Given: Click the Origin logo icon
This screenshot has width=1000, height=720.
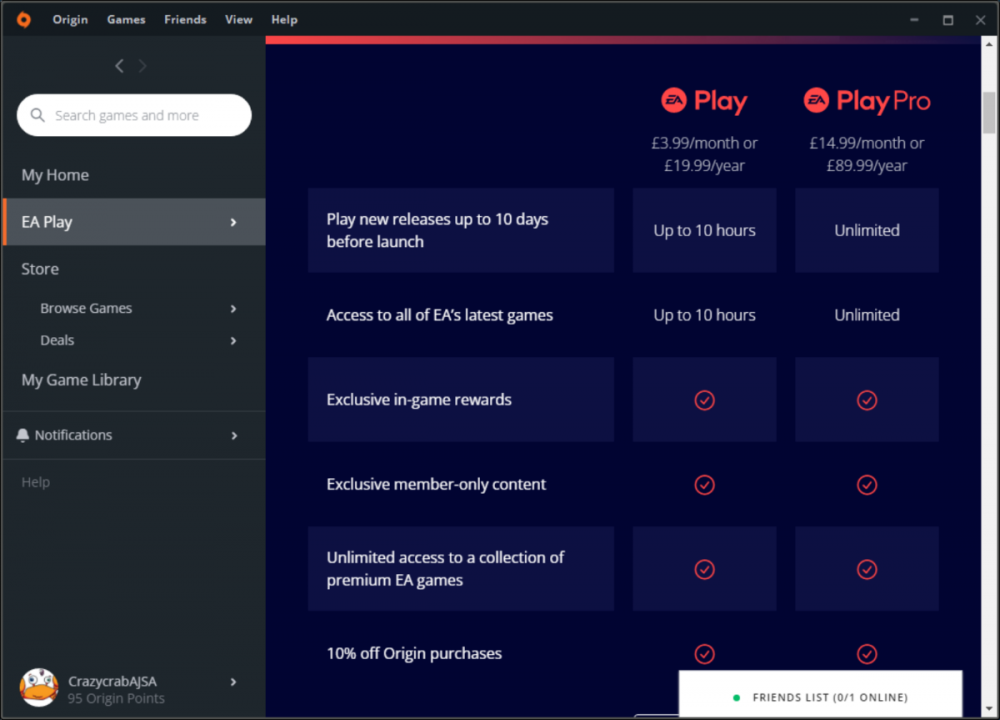Looking at the screenshot, I should (x=24, y=20).
